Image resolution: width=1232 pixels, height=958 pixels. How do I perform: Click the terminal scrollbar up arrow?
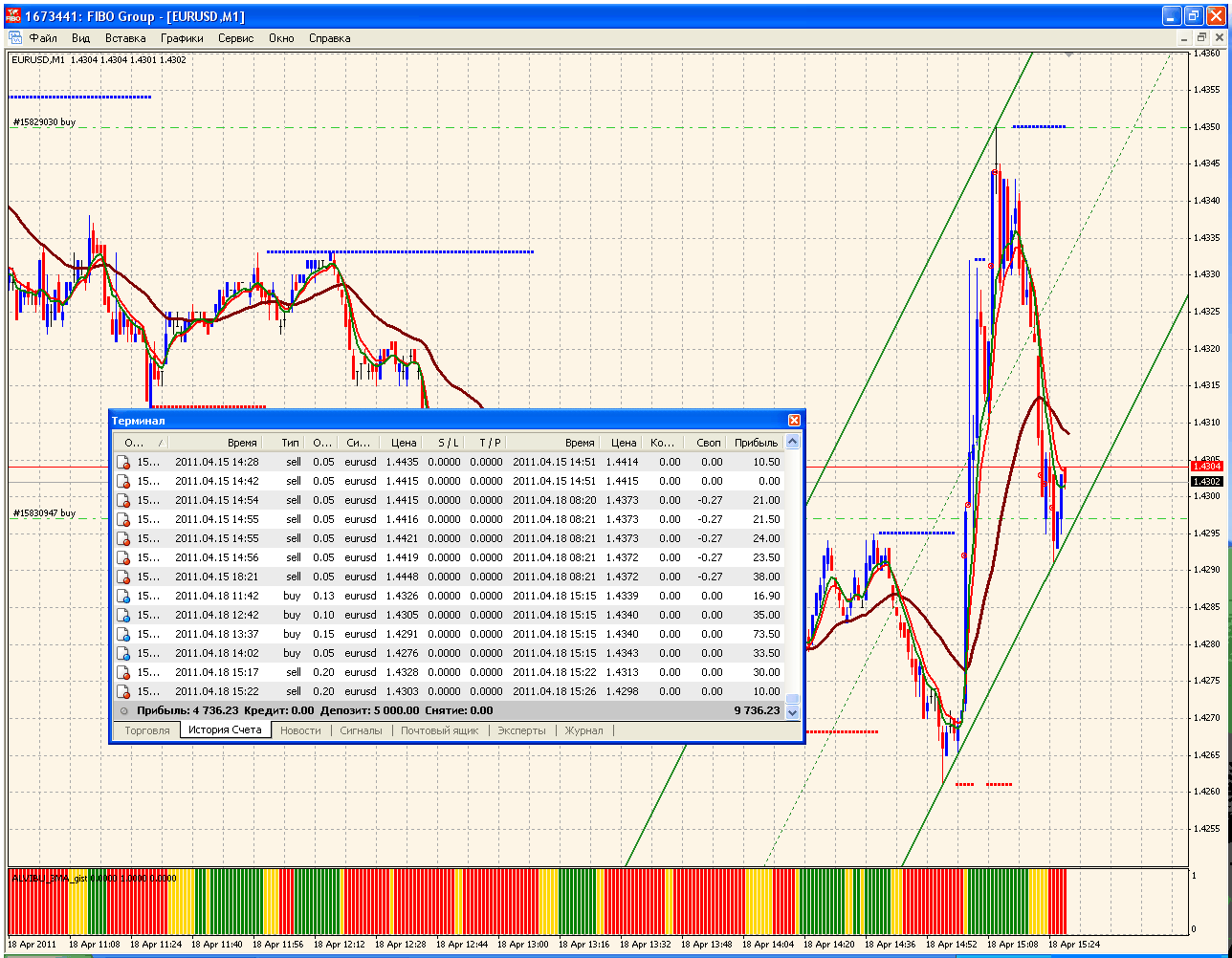[x=792, y=442]
